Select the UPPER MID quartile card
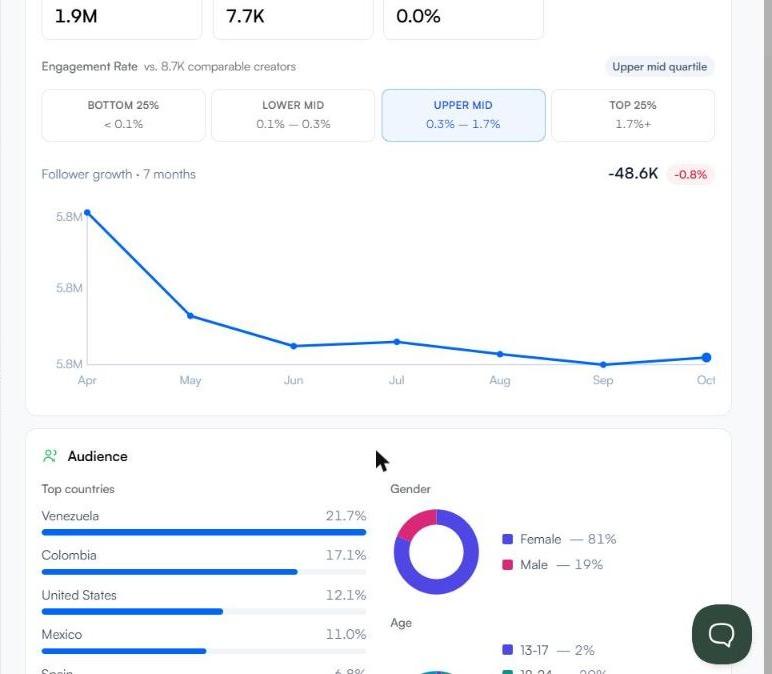Image resolution: width=772 pixels, height=674 pixels. (463, 115)
